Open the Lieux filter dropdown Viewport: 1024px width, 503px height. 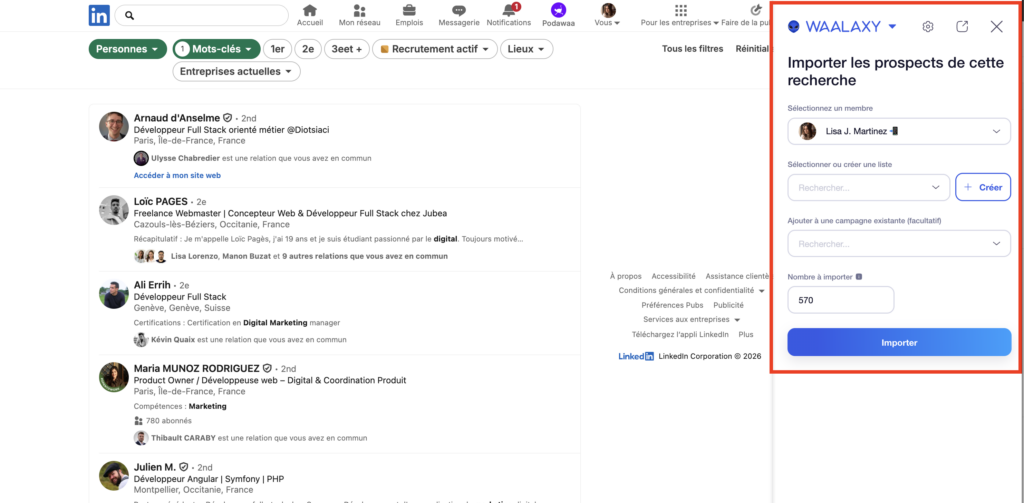[526, 49]
